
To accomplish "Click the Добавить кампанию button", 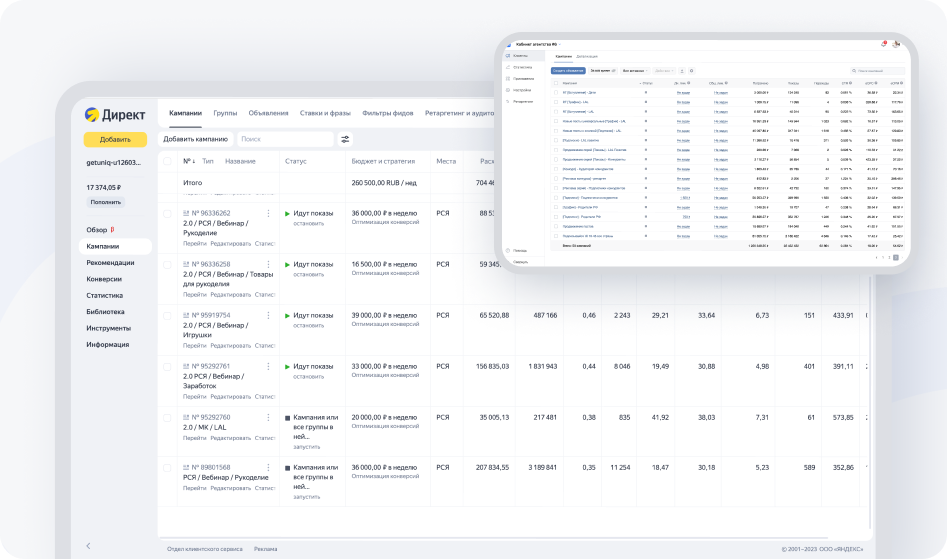I will [196, 139].
